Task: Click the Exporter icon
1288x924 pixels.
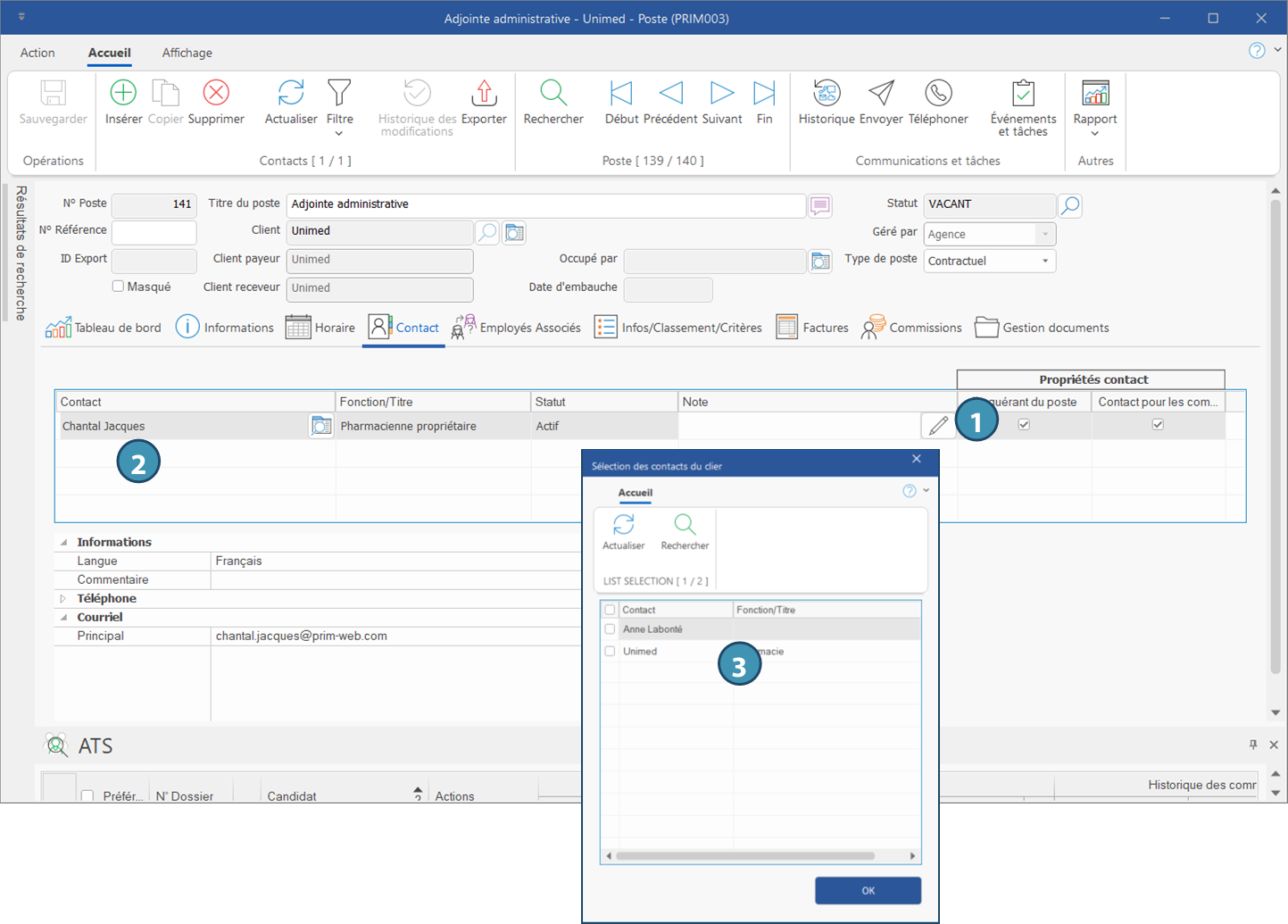Action: tap(484, 94)
